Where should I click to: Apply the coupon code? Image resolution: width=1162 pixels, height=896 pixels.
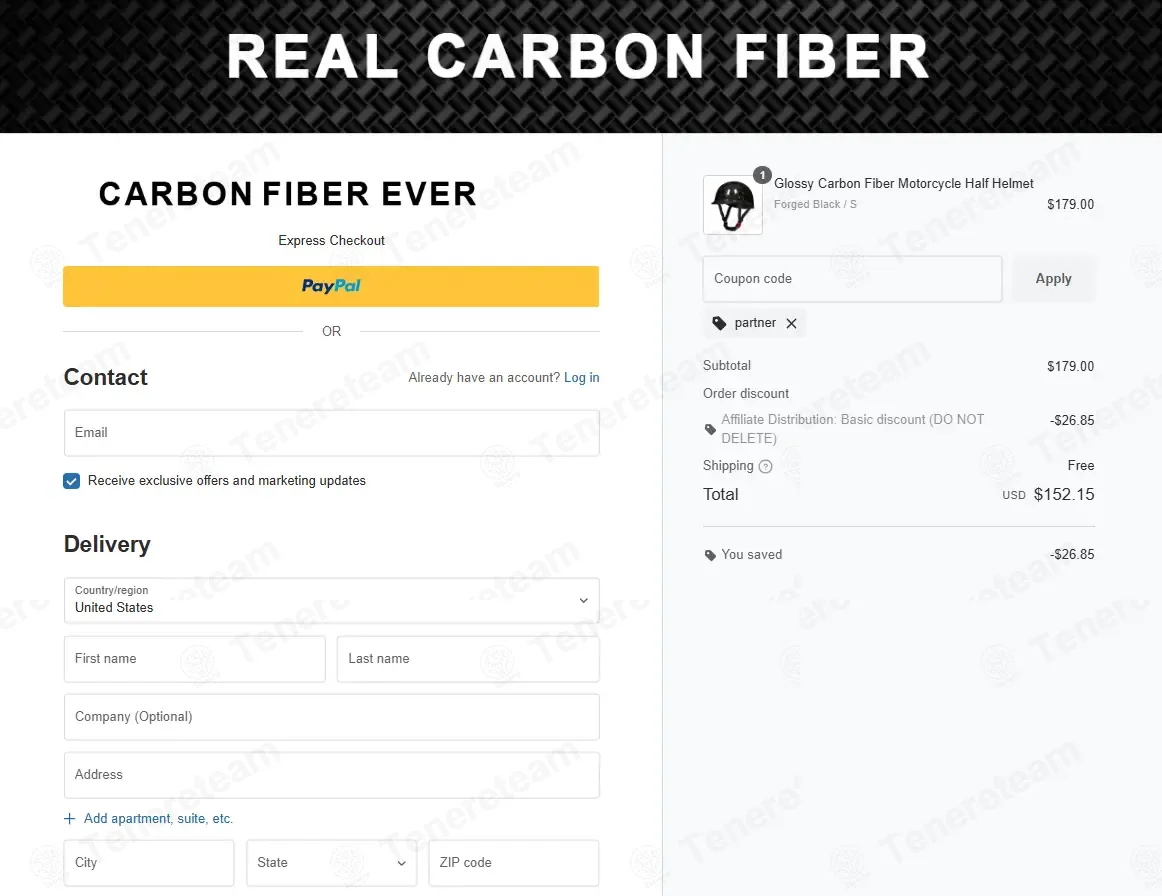tap(1053, 279)
